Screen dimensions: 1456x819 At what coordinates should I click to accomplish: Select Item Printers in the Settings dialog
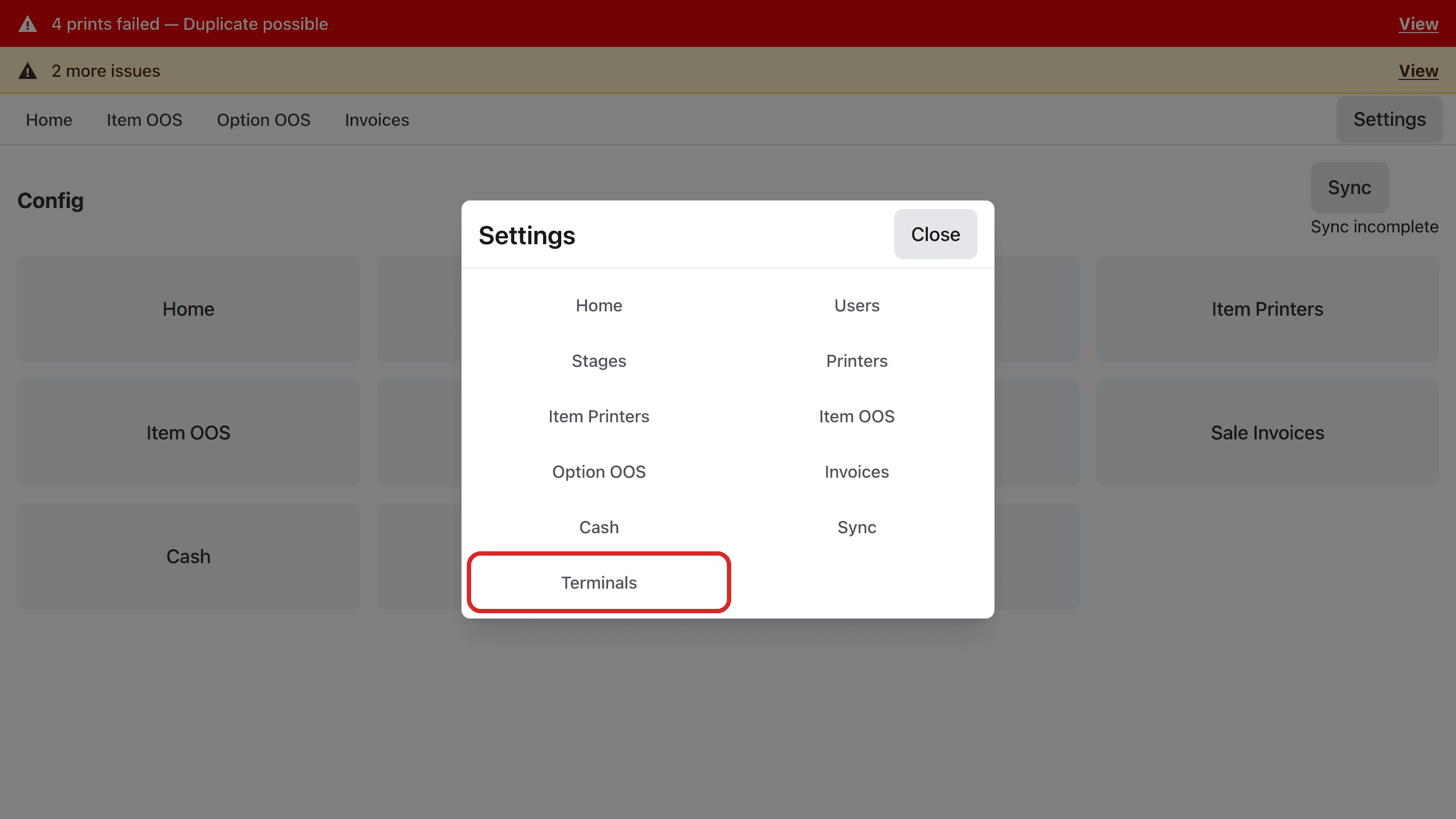(x=598, y=416)
